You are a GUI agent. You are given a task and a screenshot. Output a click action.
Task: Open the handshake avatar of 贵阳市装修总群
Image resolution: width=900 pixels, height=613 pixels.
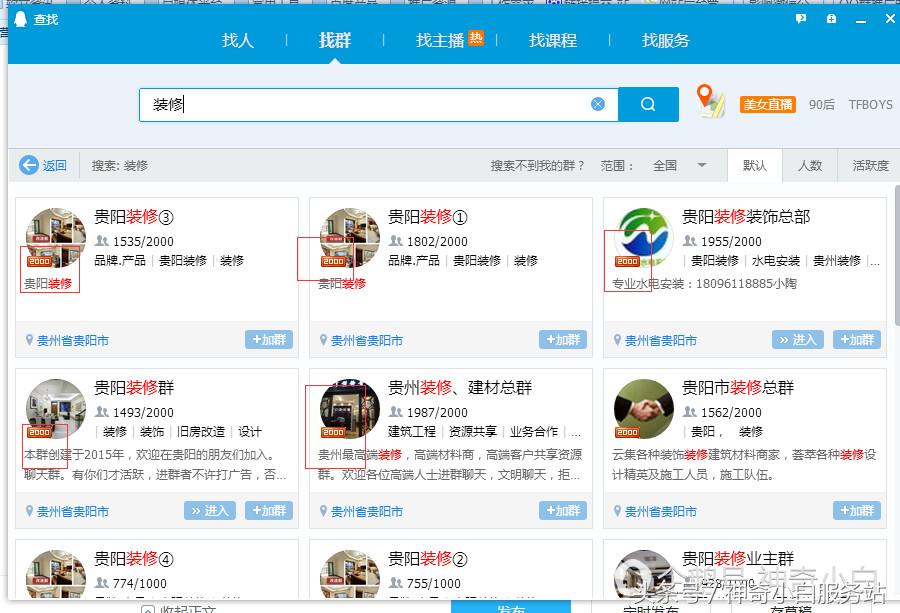point(643,409)
